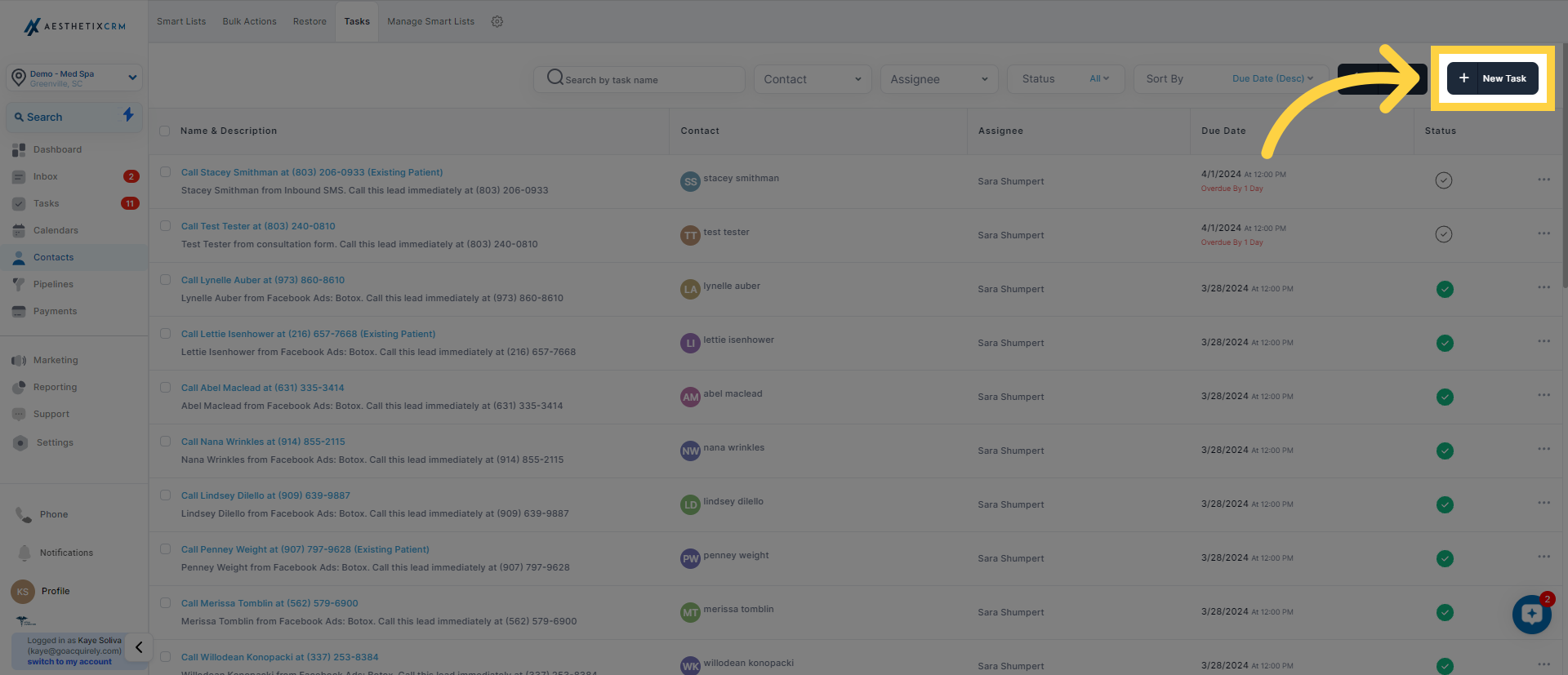Click switch to my account link

click(x=69, y=662)
